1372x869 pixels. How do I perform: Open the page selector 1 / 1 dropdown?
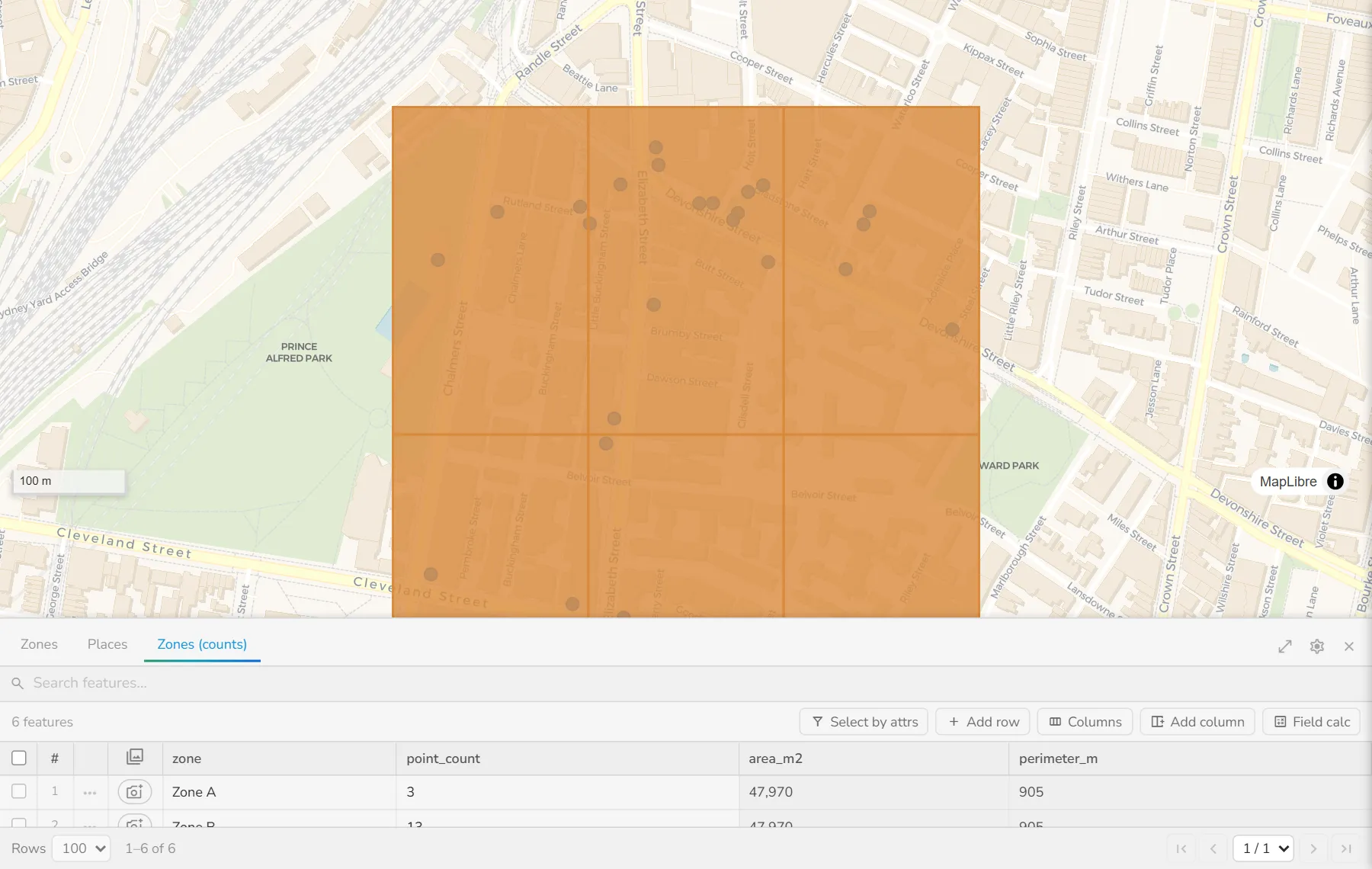[1264, 848]
